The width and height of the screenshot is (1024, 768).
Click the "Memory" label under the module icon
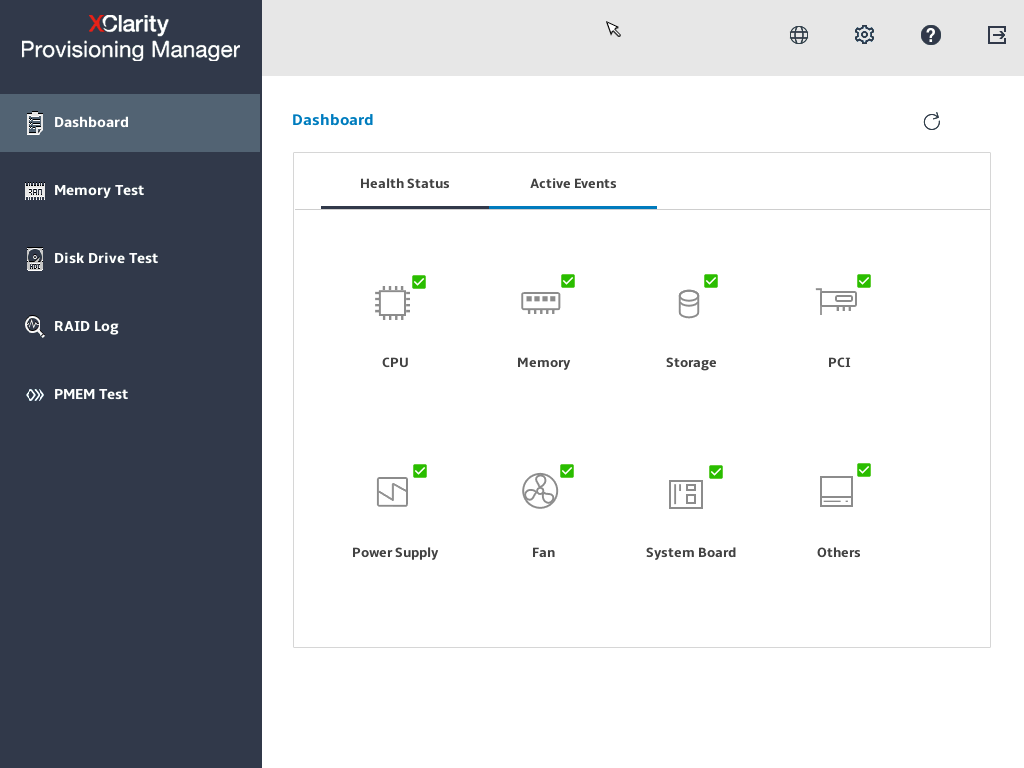point(543,363)
